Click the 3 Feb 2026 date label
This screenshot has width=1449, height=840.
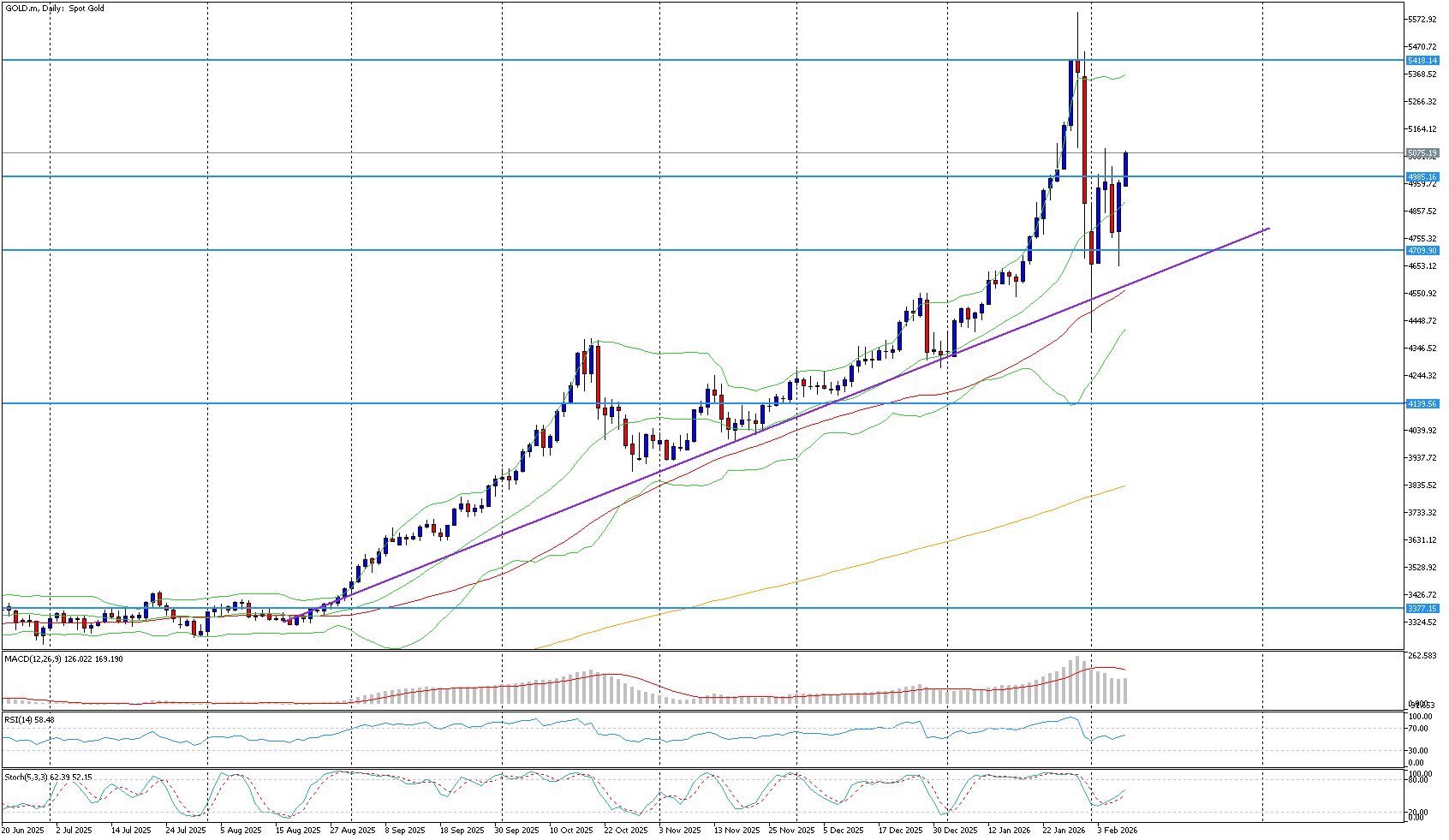pyautogui.click(x=1118, y=831)
